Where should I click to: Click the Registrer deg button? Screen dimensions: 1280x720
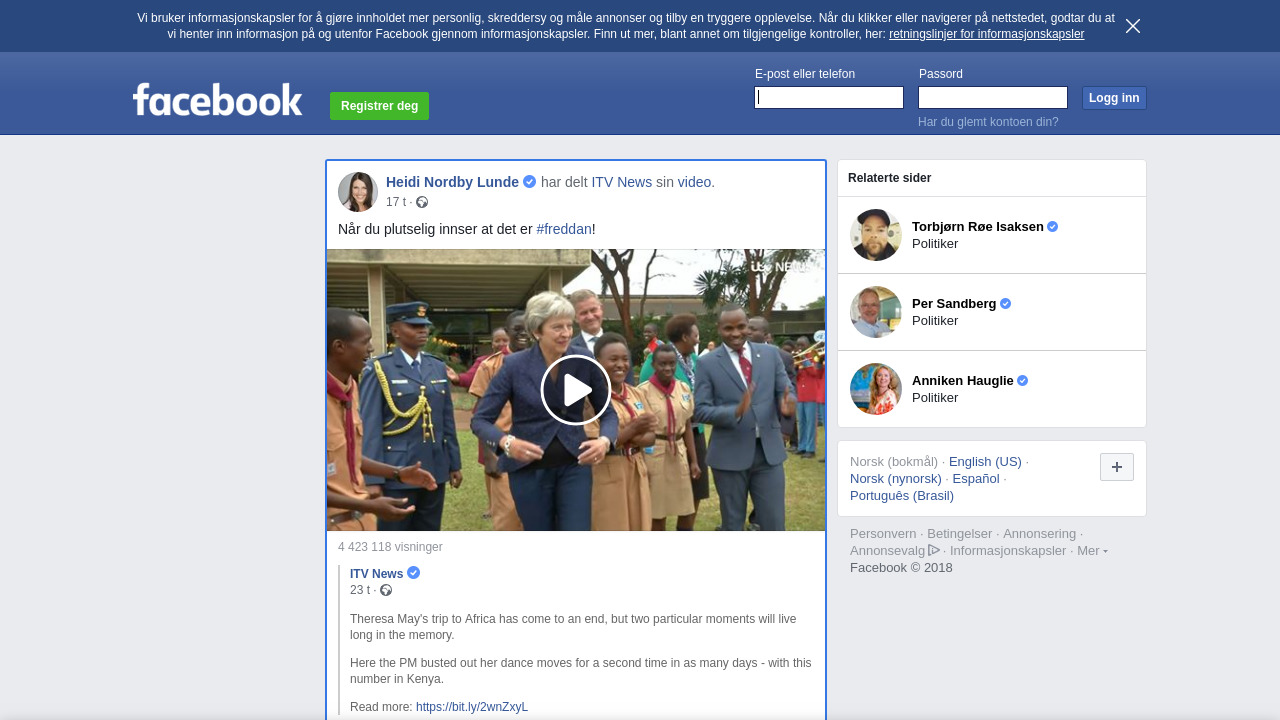379,106
